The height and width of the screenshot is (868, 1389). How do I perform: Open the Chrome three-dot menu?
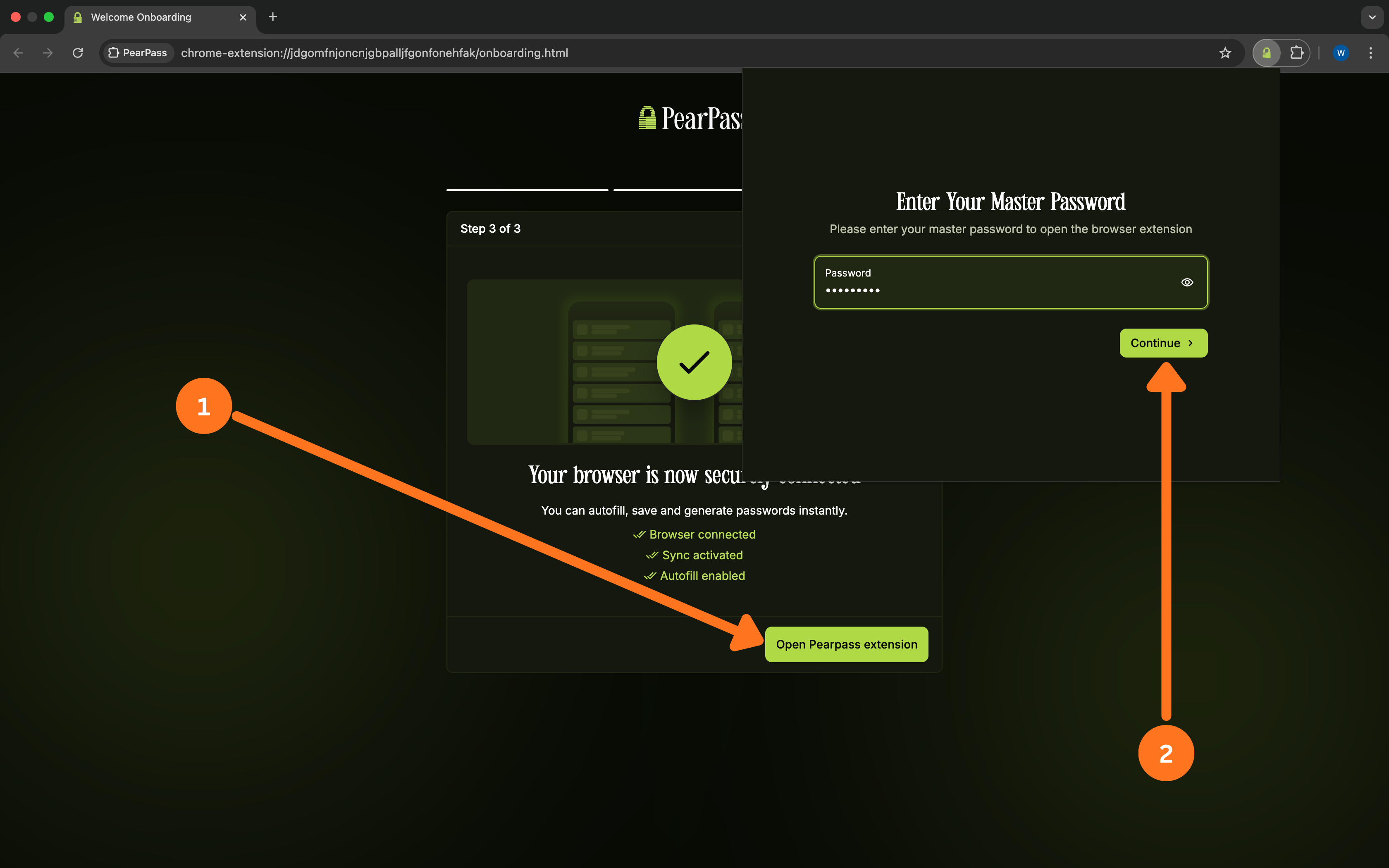point(1371,53)
